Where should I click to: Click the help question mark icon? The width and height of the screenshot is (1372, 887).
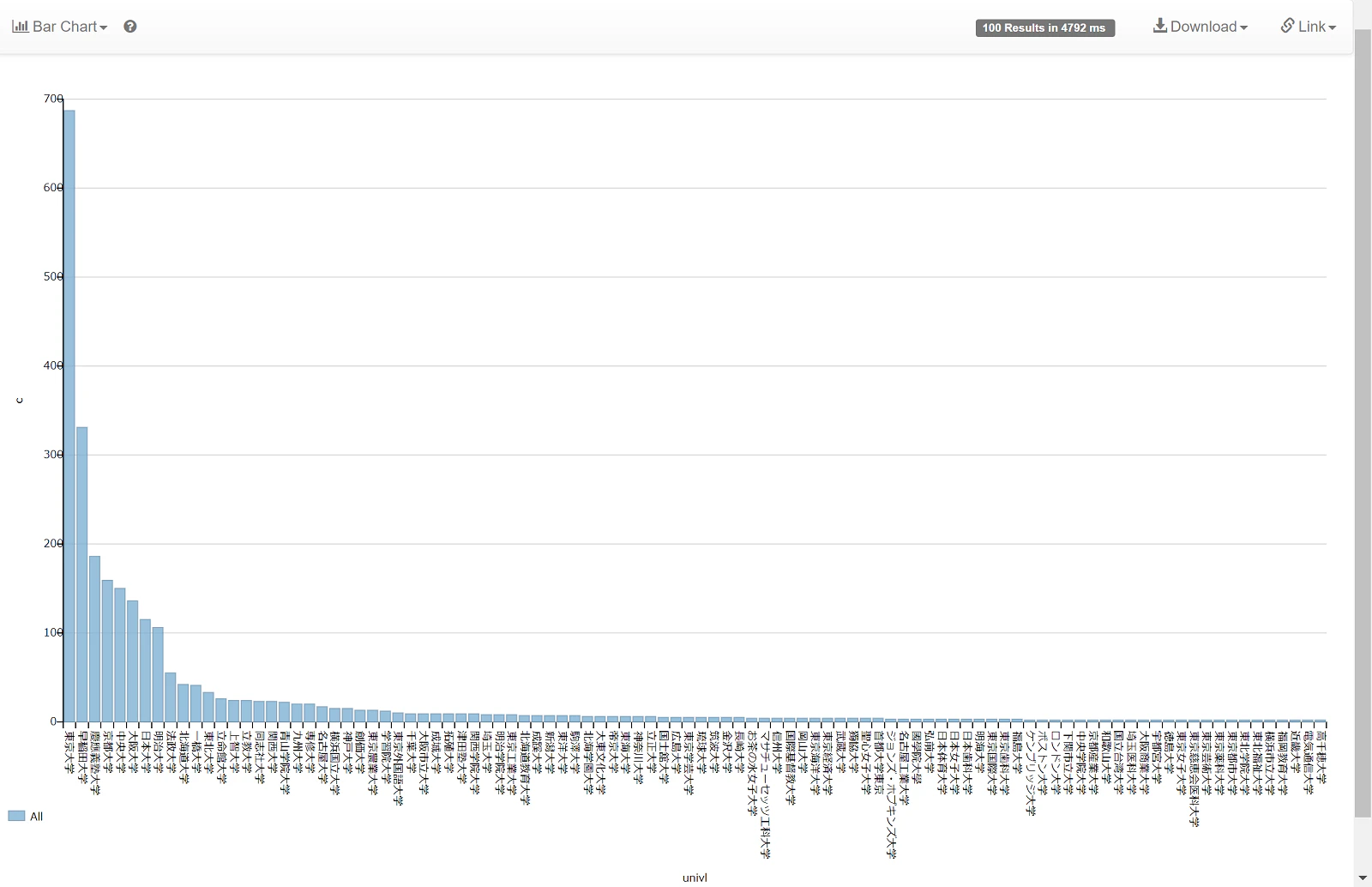click(130, 27)
